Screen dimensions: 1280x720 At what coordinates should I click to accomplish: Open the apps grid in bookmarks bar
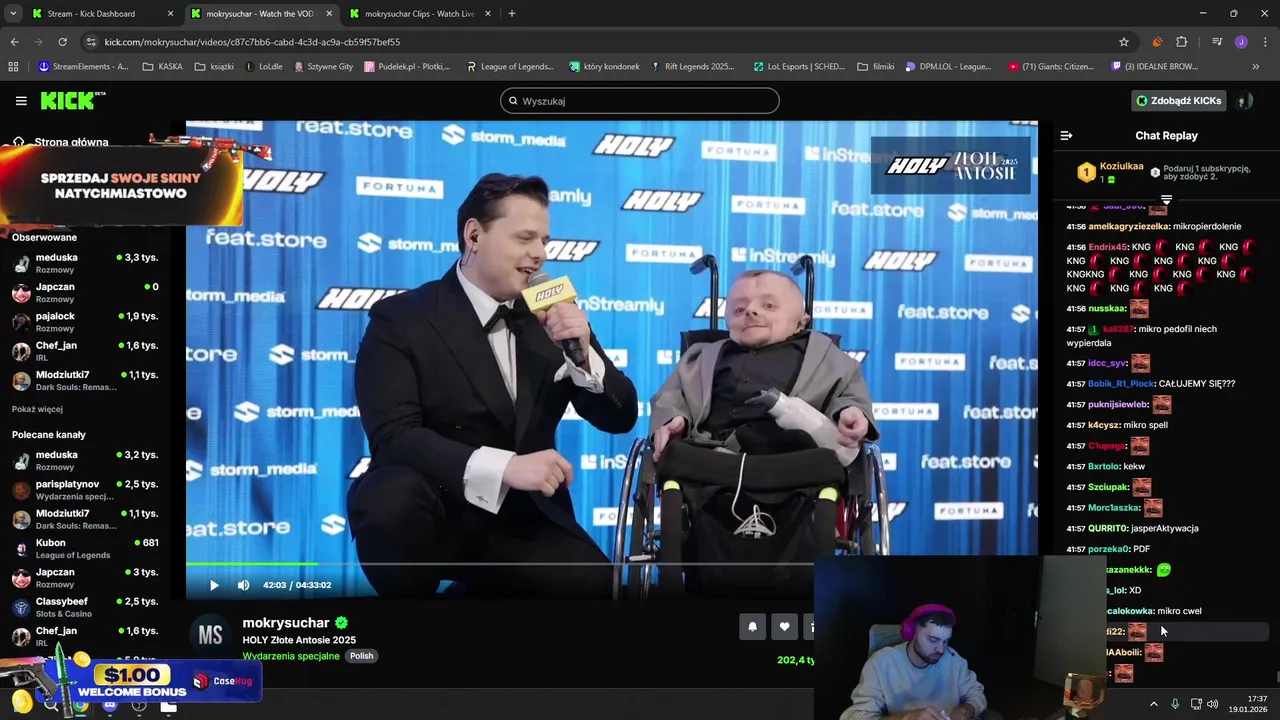(x=13, y=67)
